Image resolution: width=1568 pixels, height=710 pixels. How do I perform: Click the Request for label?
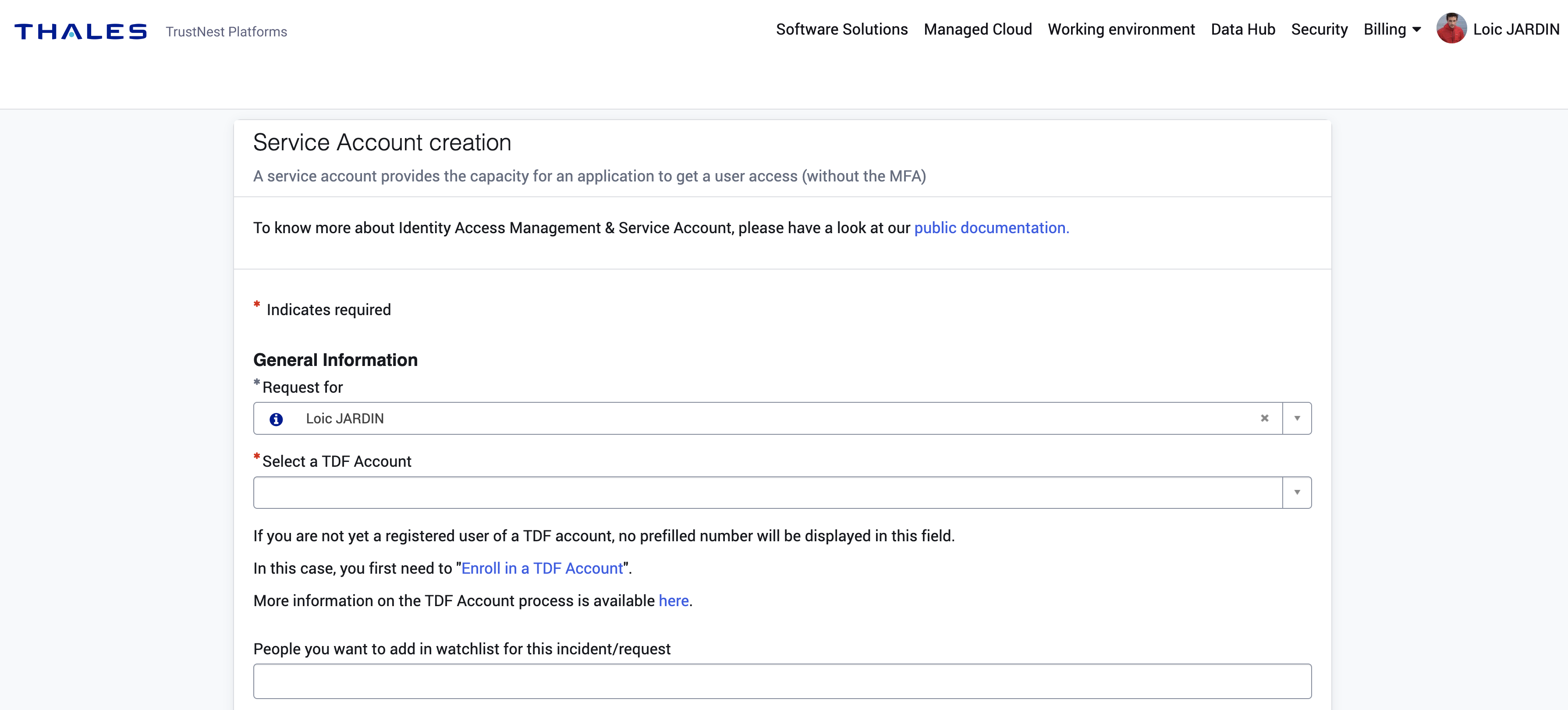pyautogui.click(x=302, y=387)
